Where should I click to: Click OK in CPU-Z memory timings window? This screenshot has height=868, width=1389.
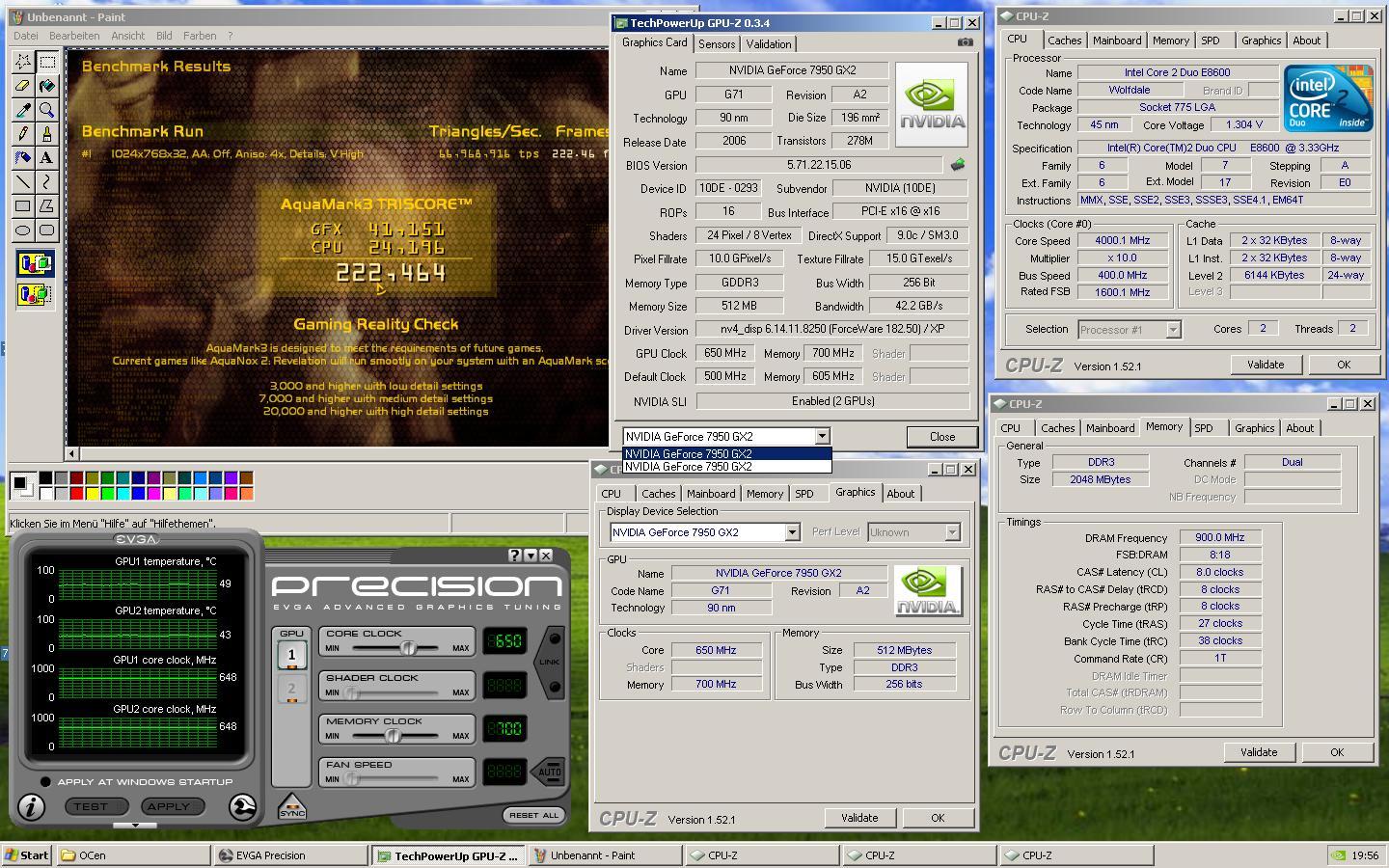pos(1337,752)
